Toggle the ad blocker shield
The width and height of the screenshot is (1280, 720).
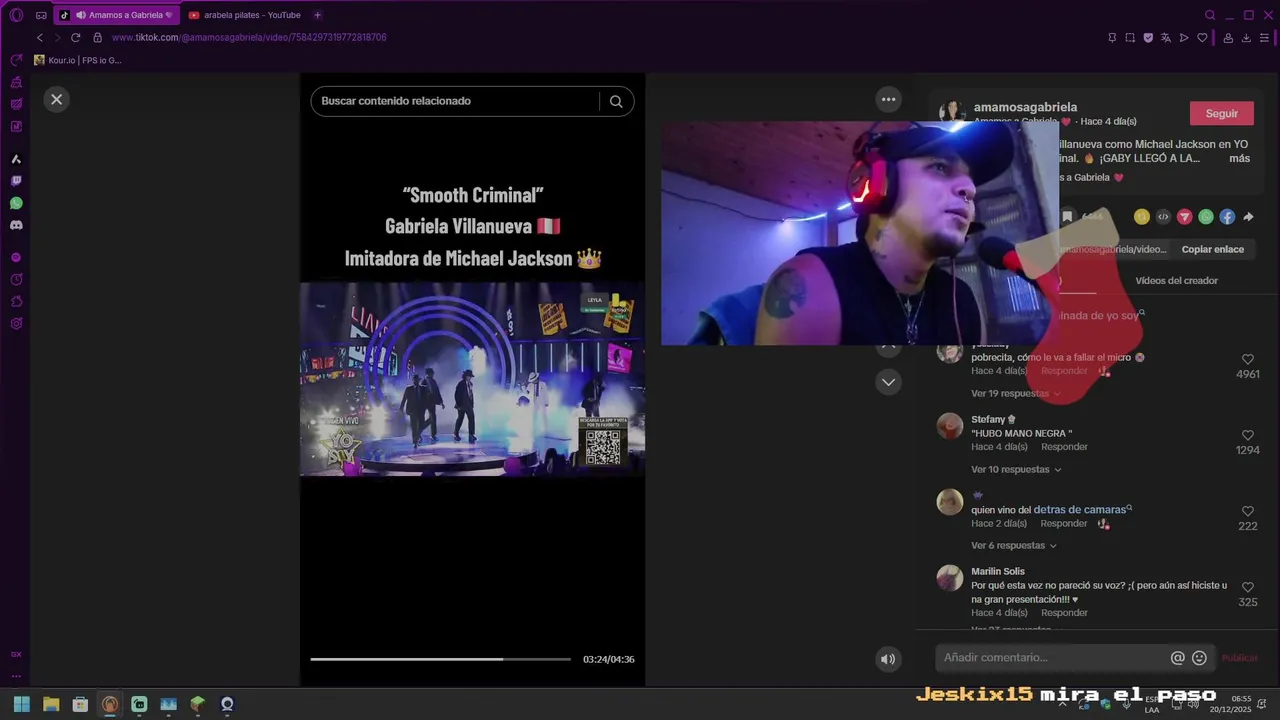pos(1148,38)
